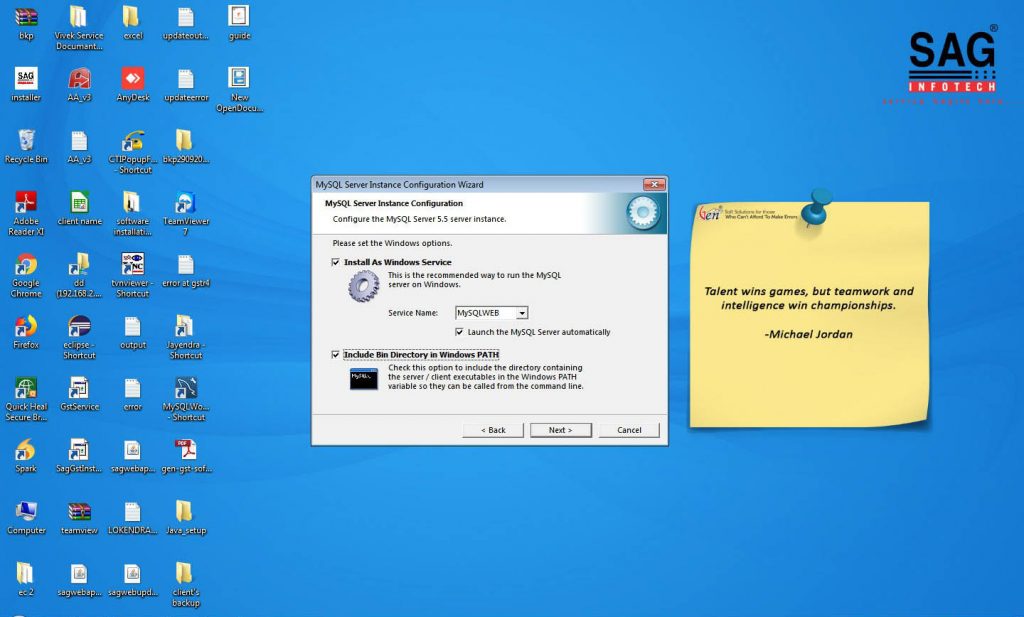
Task: Check the Install As Windows Service checkbox
Action: (x=336, y=262)
